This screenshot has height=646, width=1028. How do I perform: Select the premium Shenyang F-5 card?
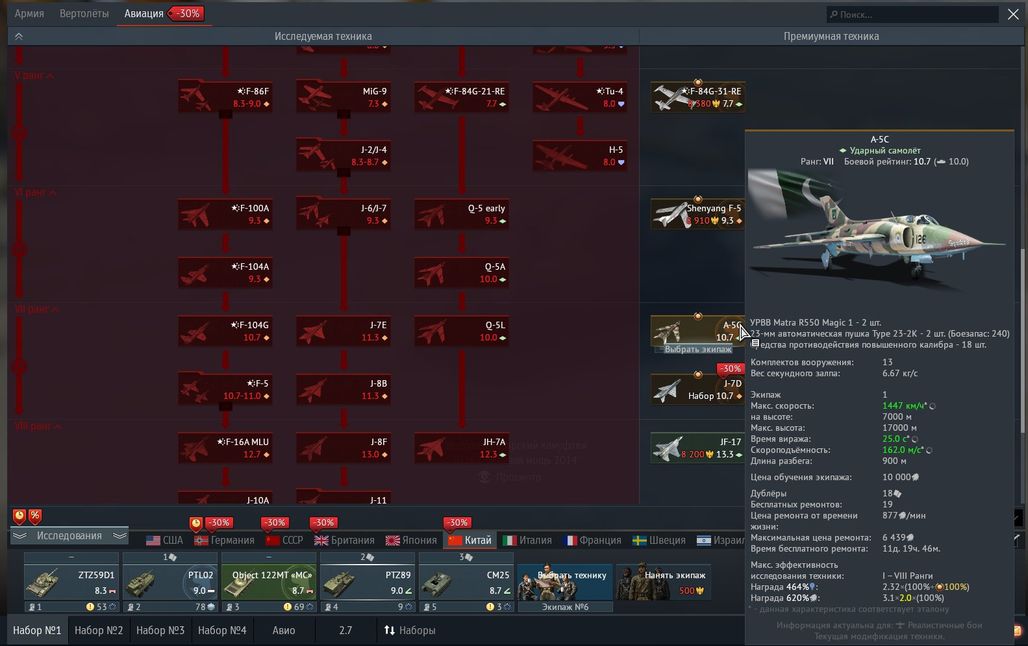[698, 213]
